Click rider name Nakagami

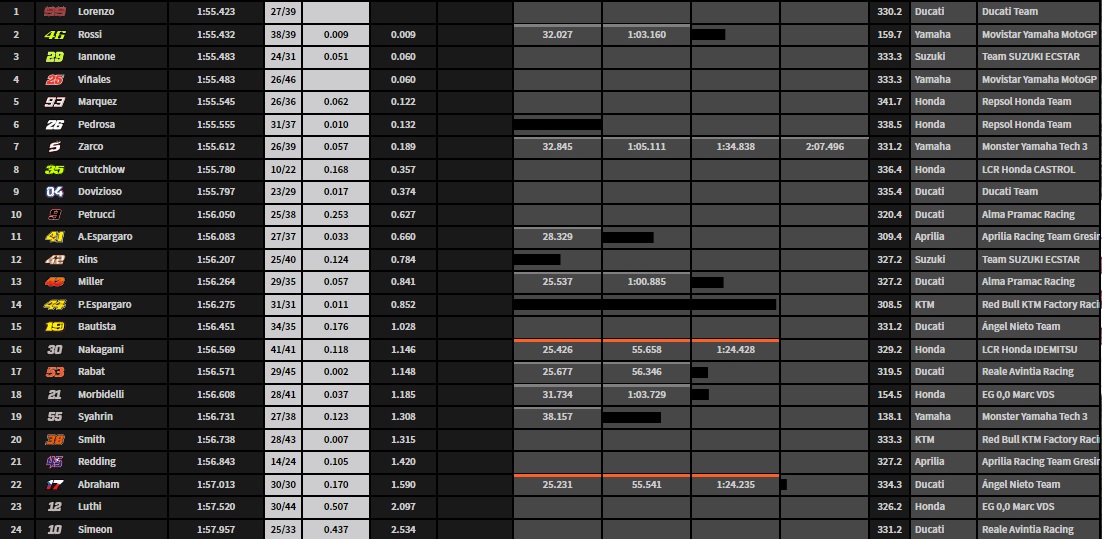pyautogui.click(x=101, y=349)
